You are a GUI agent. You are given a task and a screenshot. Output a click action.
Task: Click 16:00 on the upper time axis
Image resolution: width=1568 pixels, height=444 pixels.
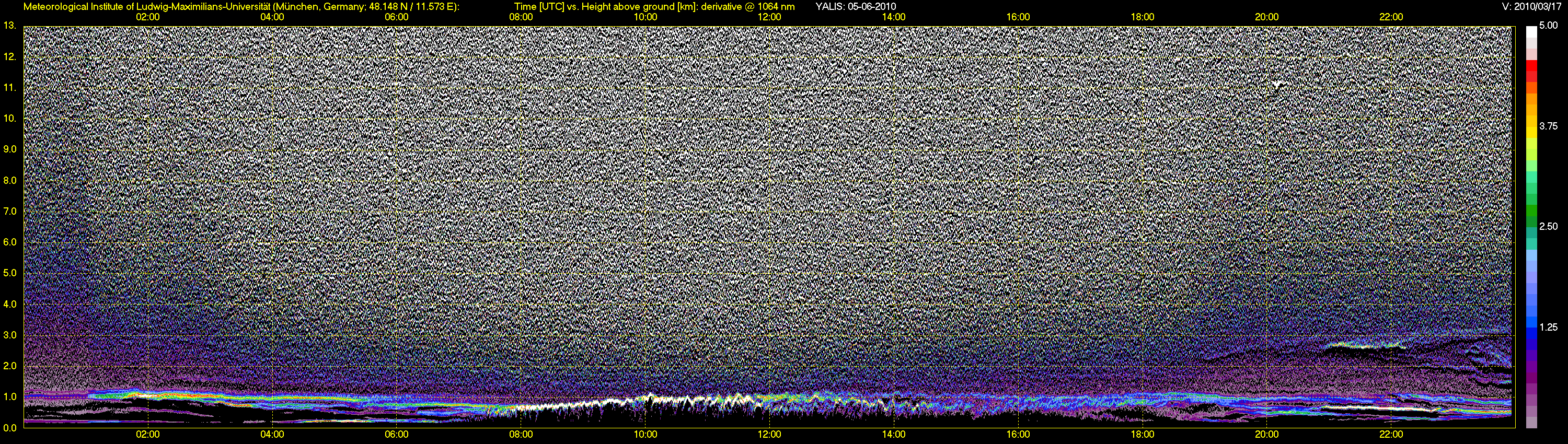tap(1018, 17)
